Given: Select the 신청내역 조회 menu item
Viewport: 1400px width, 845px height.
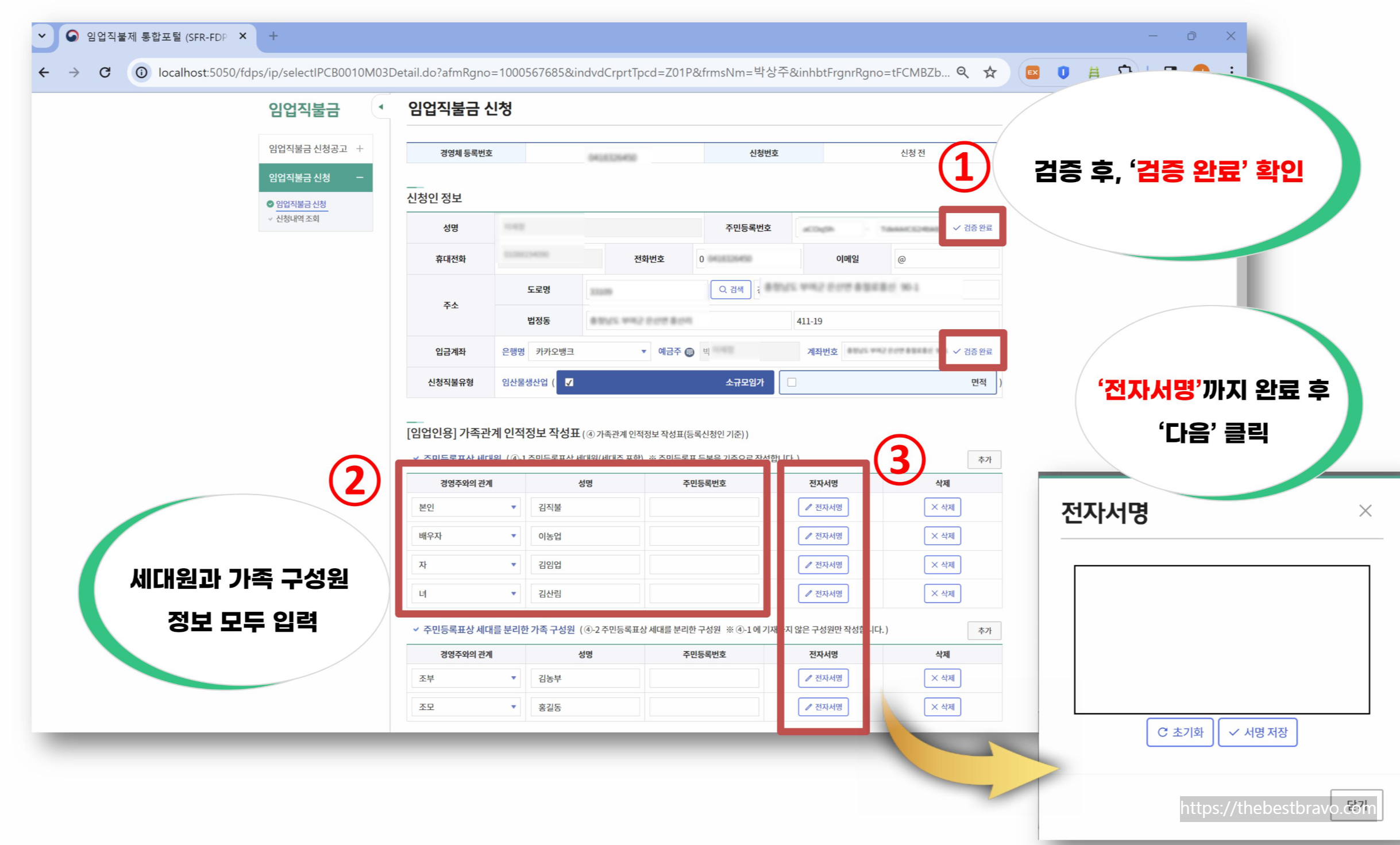Looking at the screenshot, I should (297, 219).
